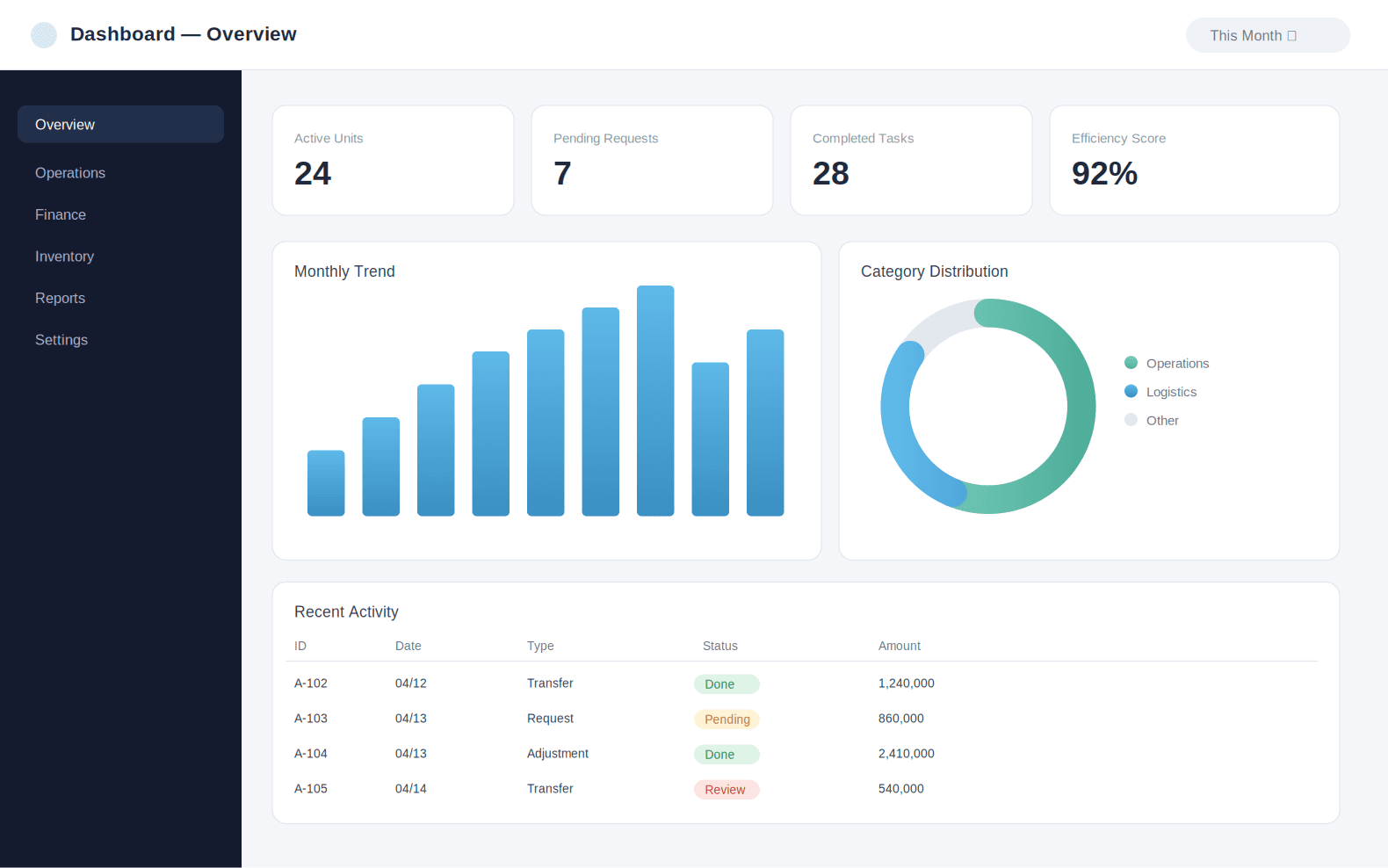
Task: Navigate to Inventory in sidebar
Action: click(64, 257)
